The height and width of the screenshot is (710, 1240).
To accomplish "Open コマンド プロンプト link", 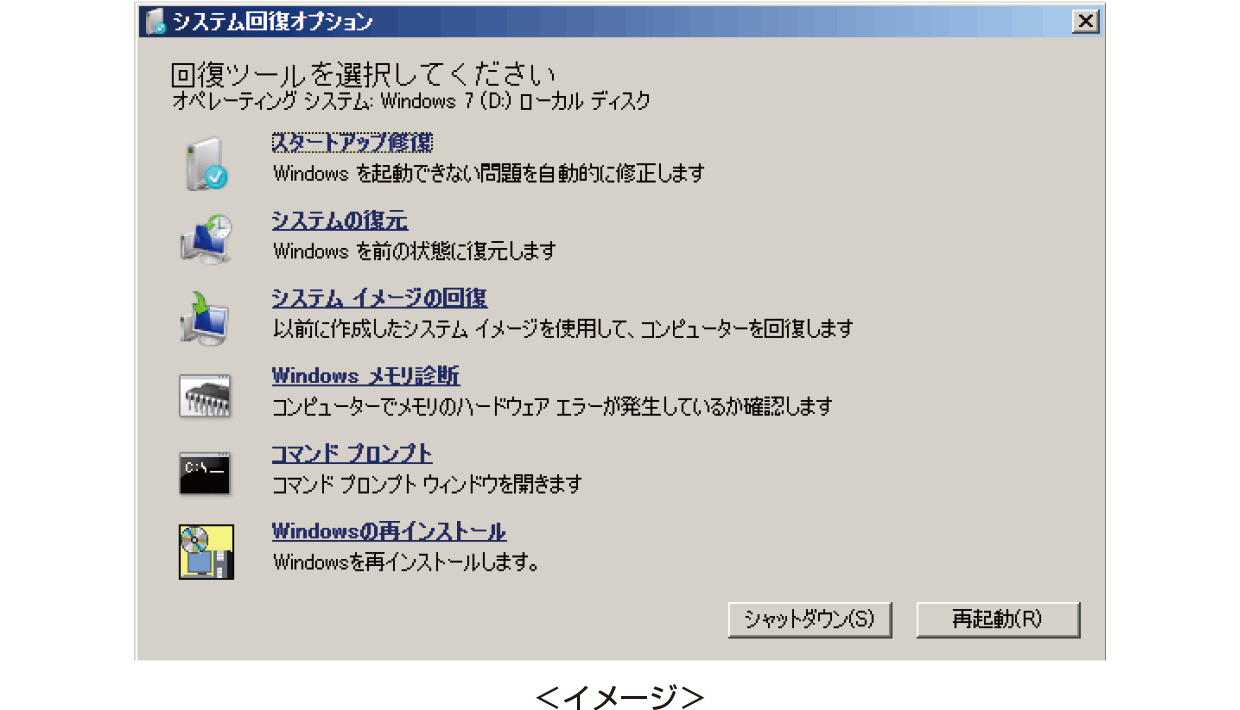I will (x=352, y=453).
